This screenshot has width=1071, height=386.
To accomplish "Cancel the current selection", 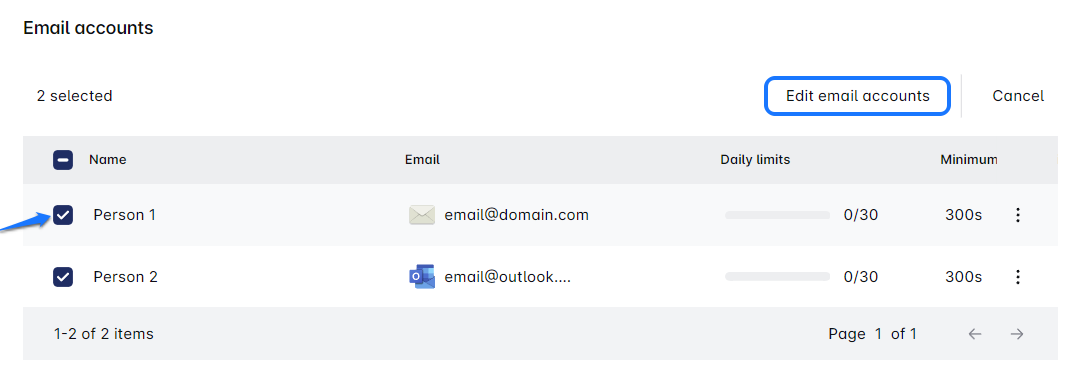I will [x=1018, y=96].
